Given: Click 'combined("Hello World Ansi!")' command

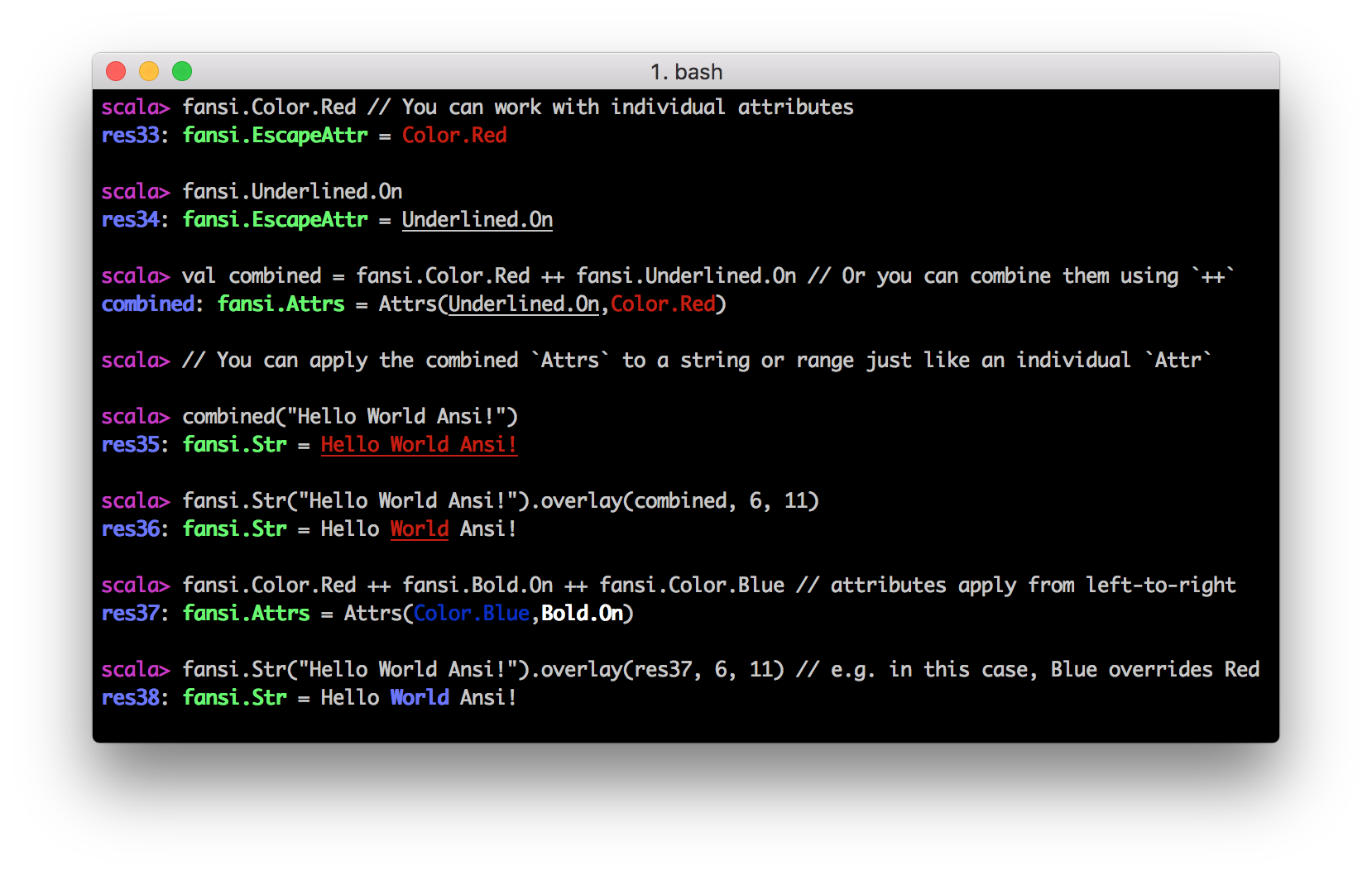Looking at the screenshot, I should click(350, 416).
